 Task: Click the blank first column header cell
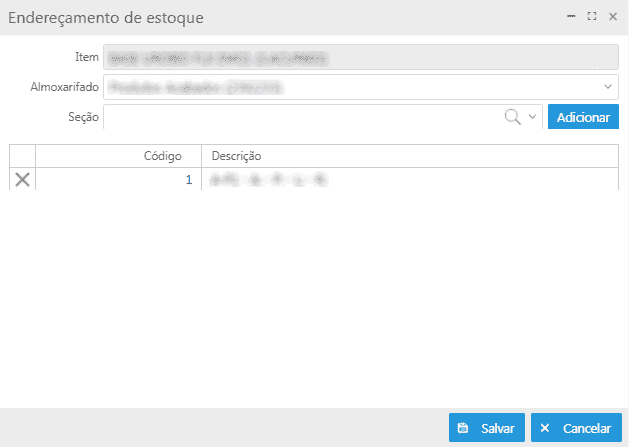[x=22, y=155]
